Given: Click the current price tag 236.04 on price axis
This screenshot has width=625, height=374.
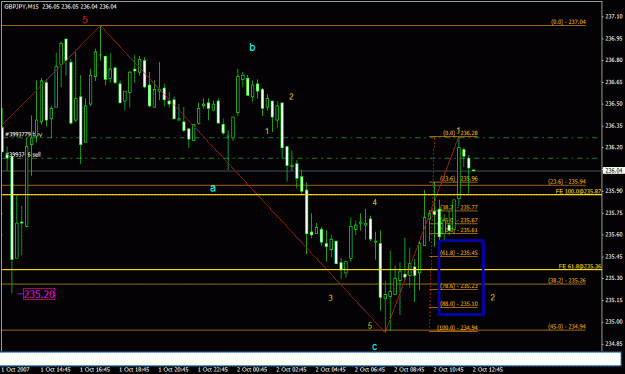Looking at the screenshot, I should [613, 171].
